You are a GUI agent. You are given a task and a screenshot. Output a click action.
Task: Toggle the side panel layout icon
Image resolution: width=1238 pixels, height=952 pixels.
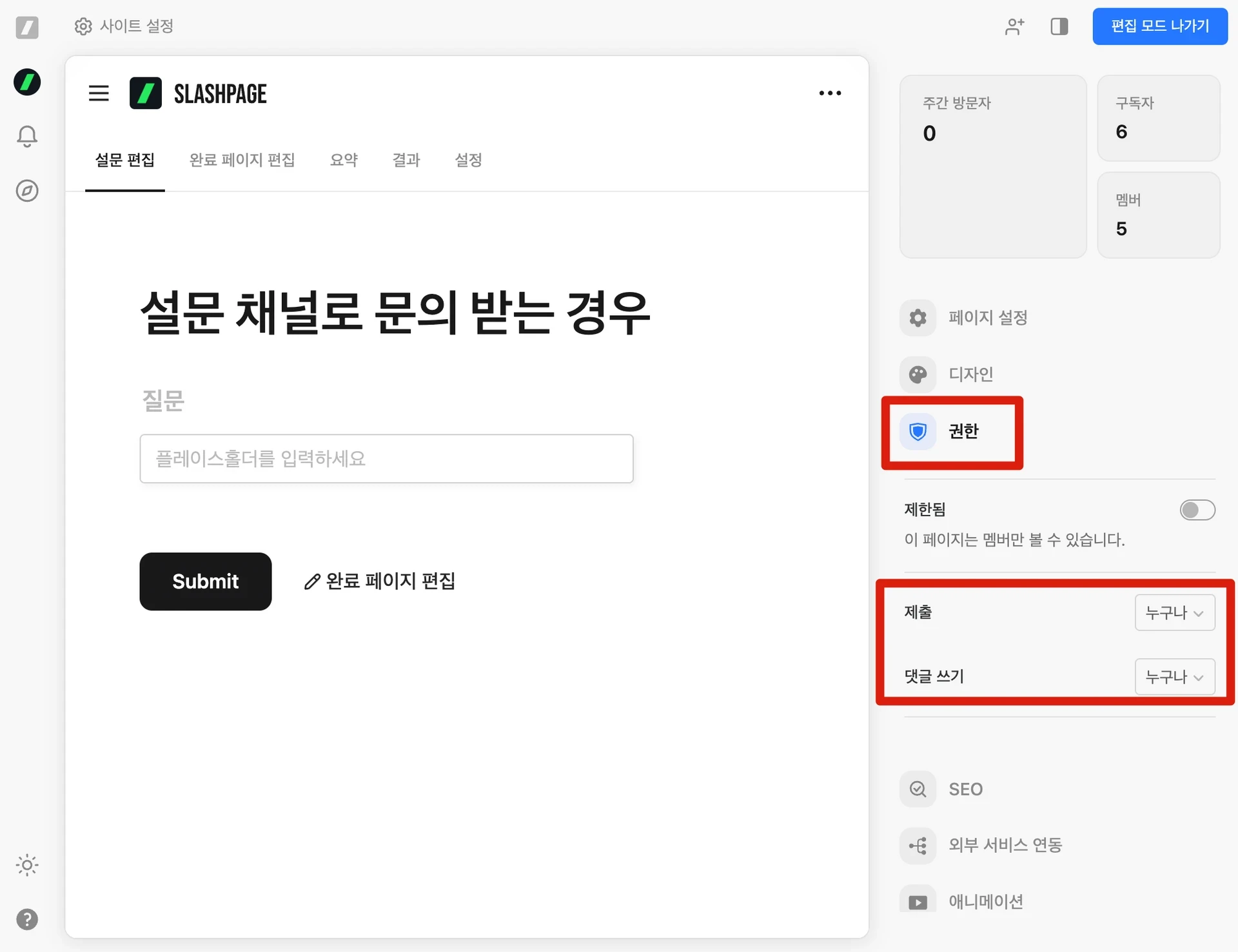point(1059,26)
